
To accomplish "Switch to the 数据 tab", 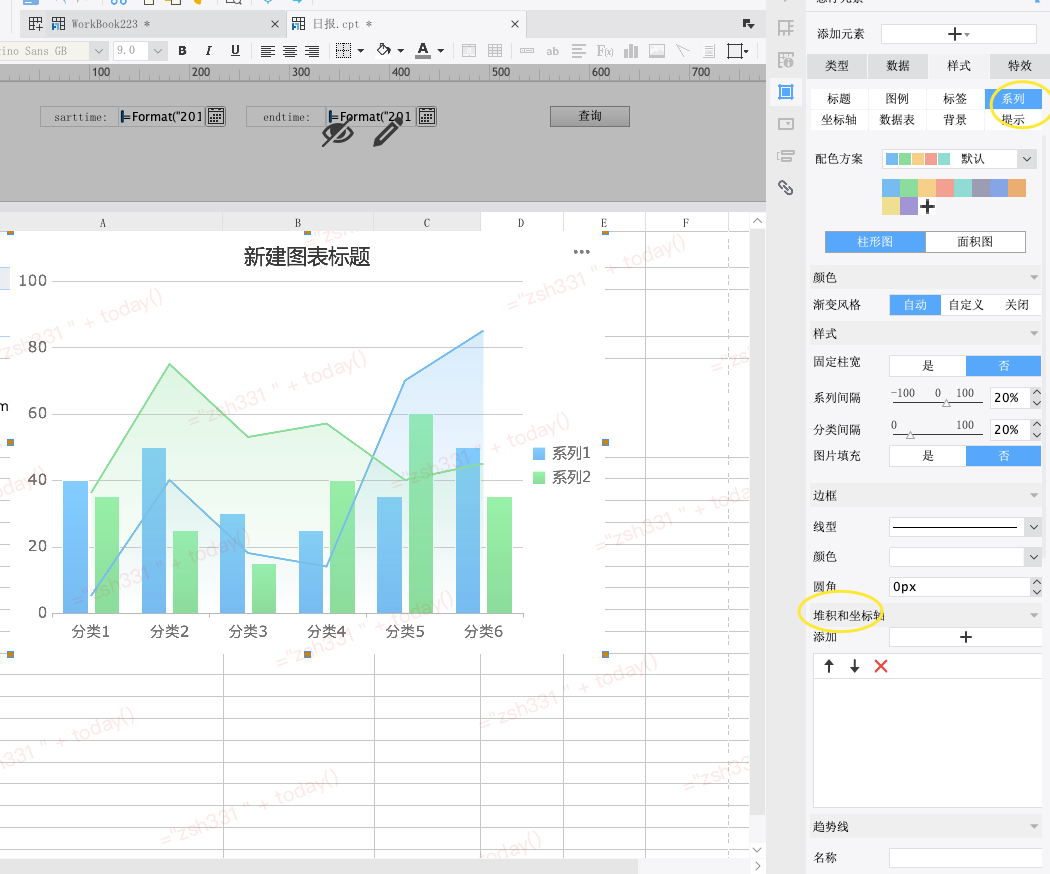I will tap(897, 66).
